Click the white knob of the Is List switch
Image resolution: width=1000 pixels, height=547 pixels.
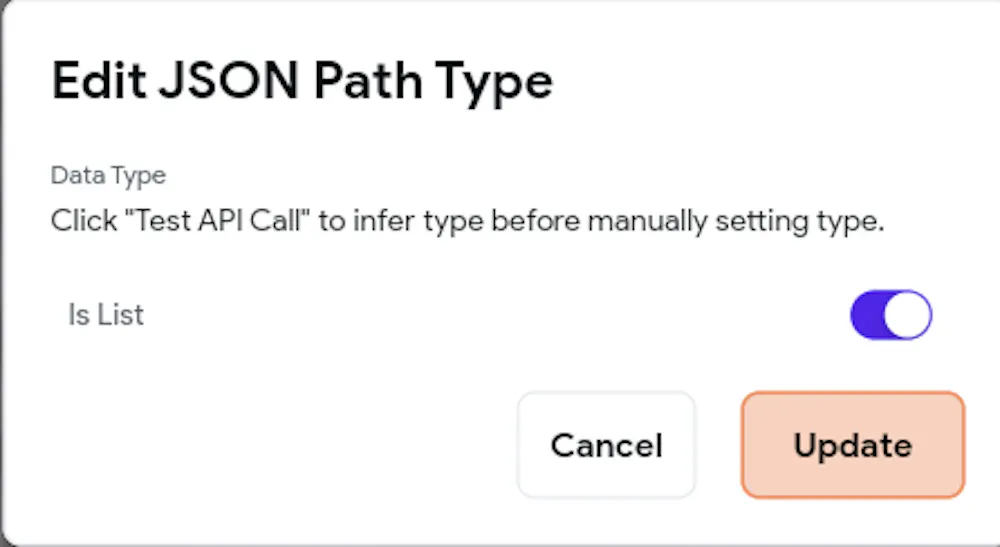(x=909, y=316)
